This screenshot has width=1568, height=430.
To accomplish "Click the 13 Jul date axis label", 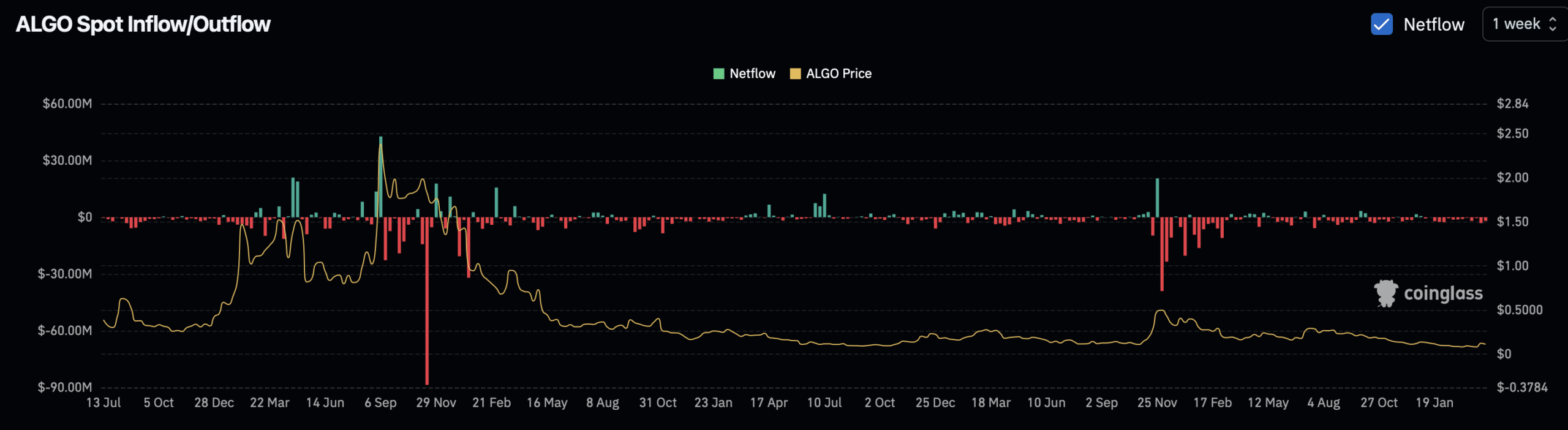I will coord(104,403).
